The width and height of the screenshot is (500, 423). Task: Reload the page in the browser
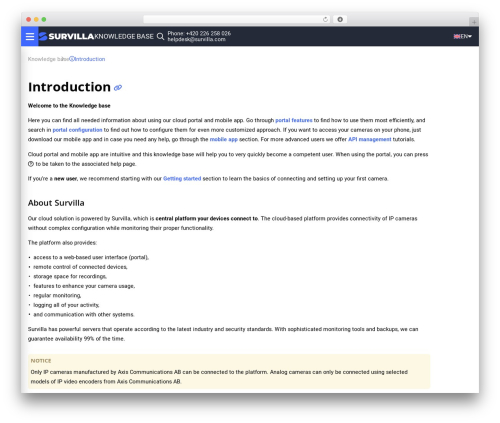coord(325,19)
